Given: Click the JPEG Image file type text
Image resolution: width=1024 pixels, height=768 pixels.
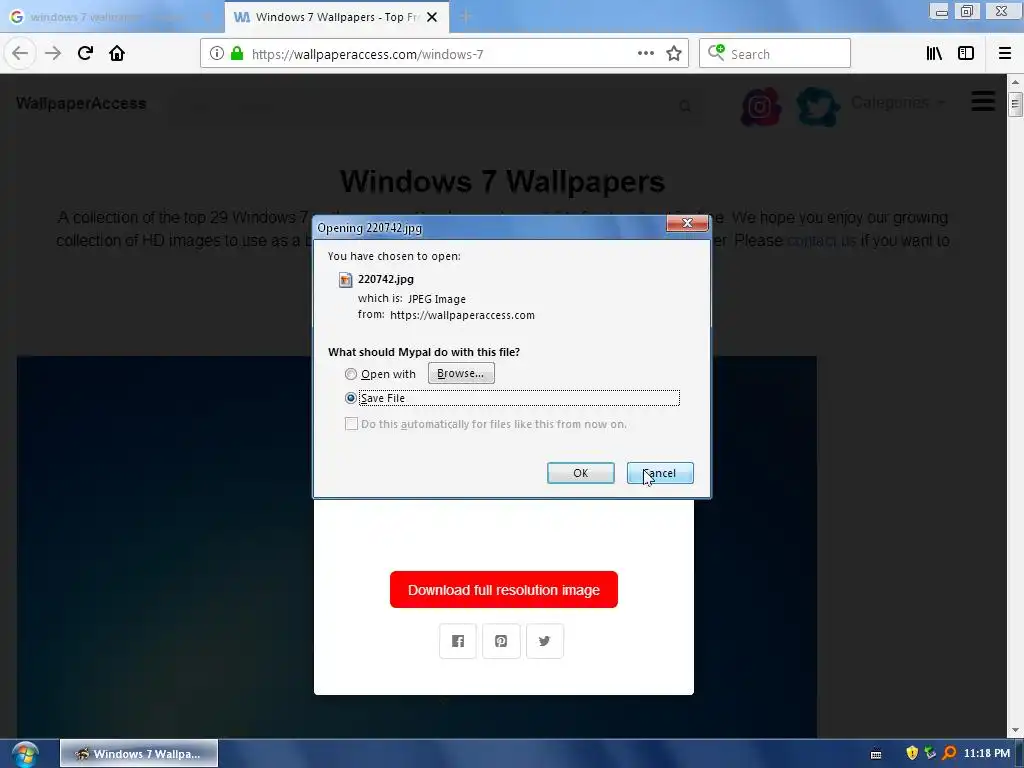Looking at the screenshot, I should click(x=437, y=299).
